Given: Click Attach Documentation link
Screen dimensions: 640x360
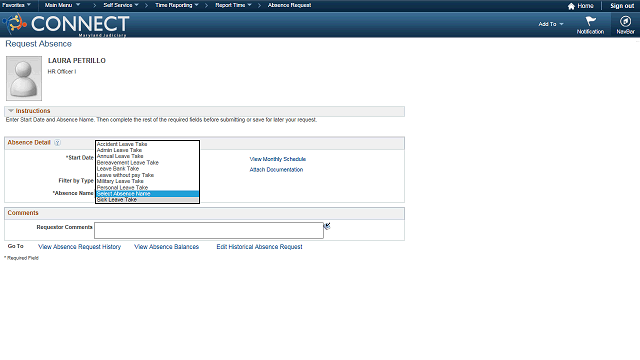Looking at the screenshot, I should [276, 170].
